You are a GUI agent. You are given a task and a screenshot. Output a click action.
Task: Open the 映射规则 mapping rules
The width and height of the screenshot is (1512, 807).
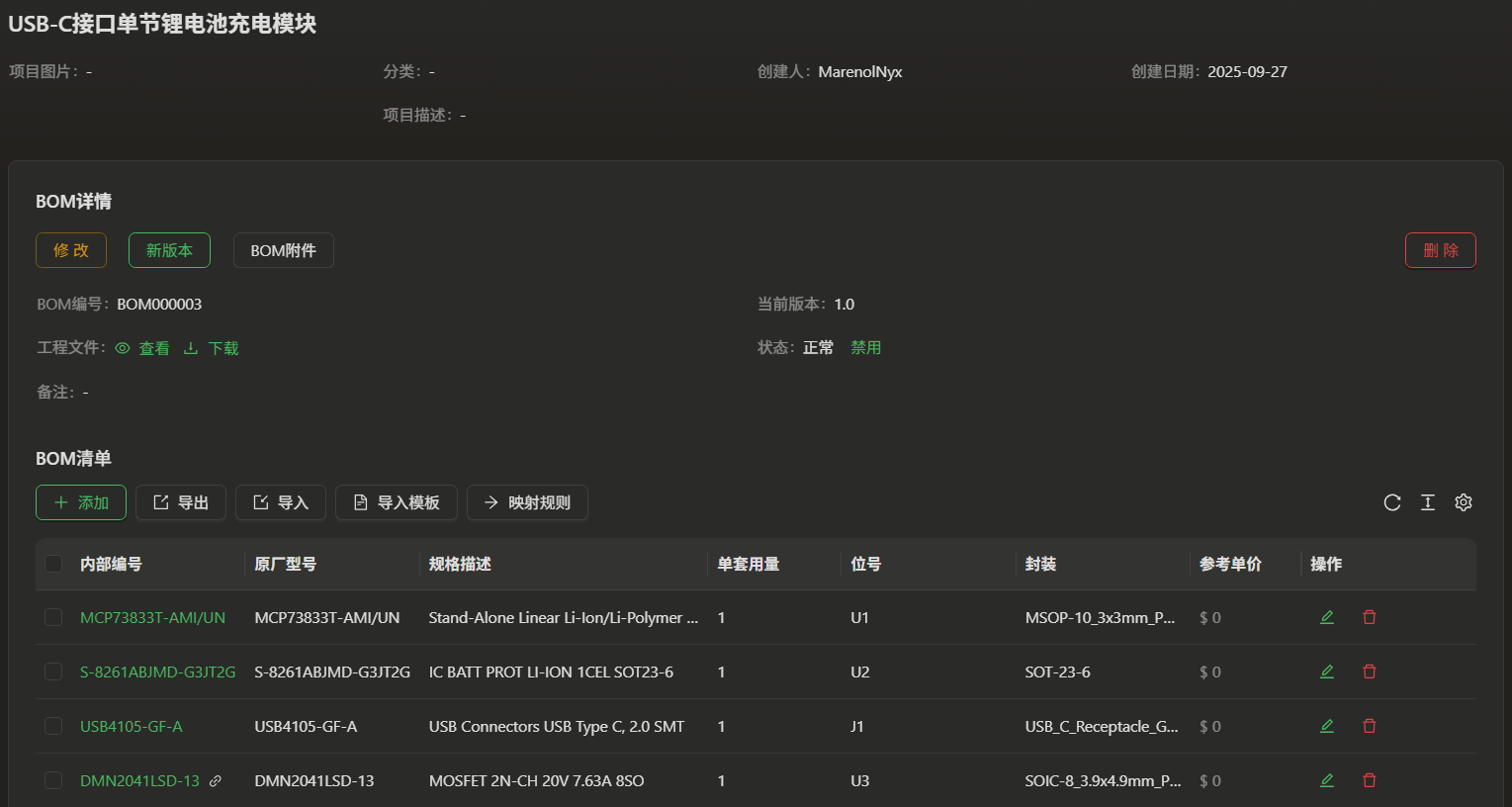[527, 502]
